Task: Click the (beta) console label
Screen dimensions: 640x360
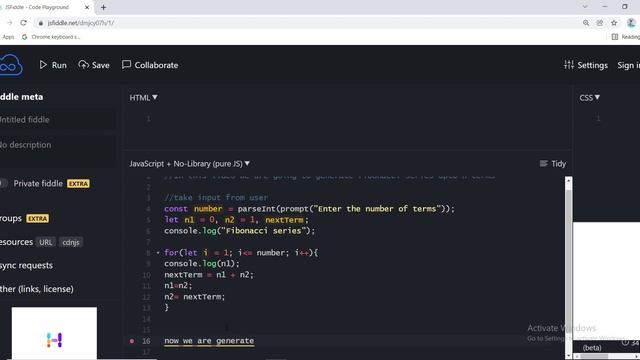Action: click(592, 348)
